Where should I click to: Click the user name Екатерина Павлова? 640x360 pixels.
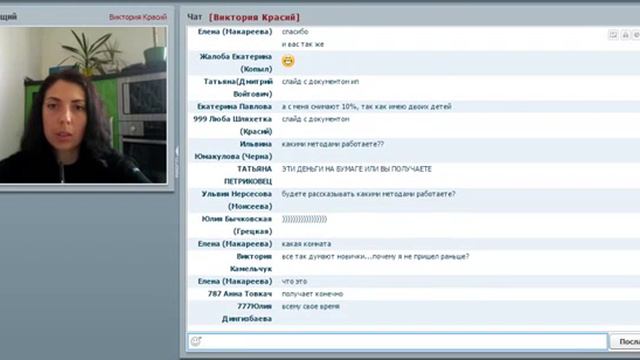click(234, 107)
